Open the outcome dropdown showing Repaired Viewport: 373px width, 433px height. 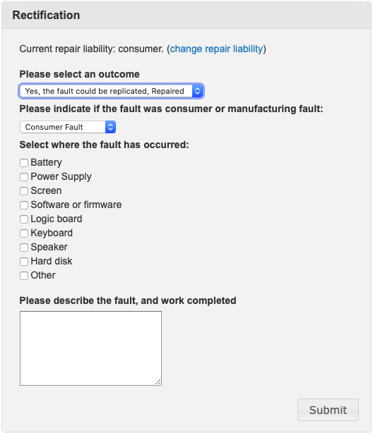(x=111, y=91)
